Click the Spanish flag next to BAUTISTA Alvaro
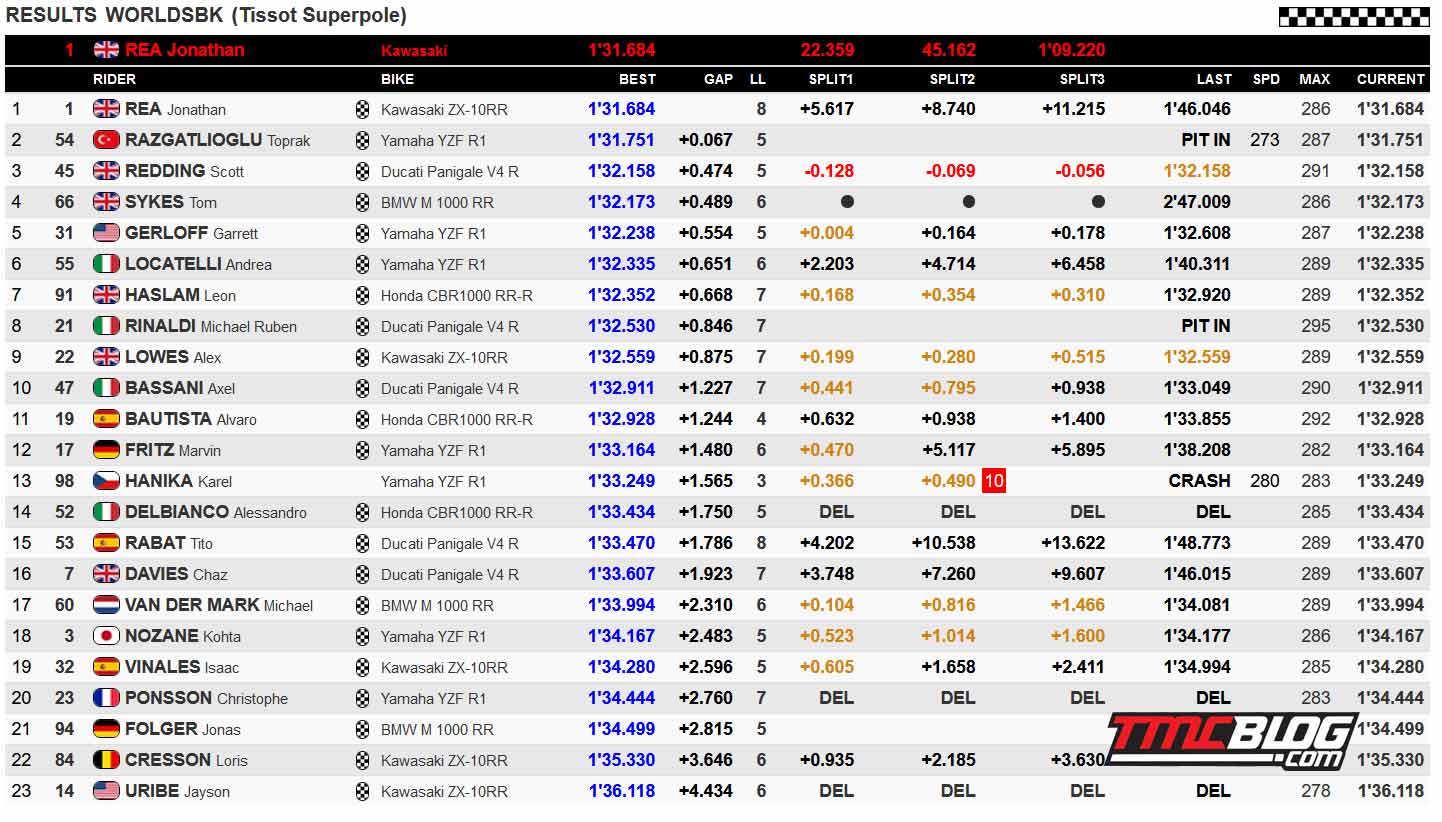The width and height of the screenshot is (1442, 822). pyautogui.click(x=106, y=419)
